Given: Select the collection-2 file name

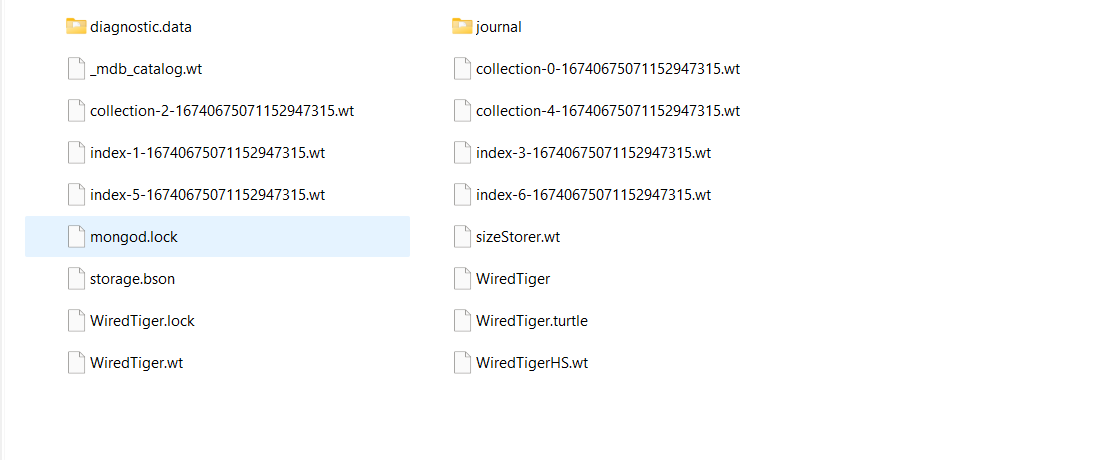Looking at the screenshot, I should [x=221, y=111].
